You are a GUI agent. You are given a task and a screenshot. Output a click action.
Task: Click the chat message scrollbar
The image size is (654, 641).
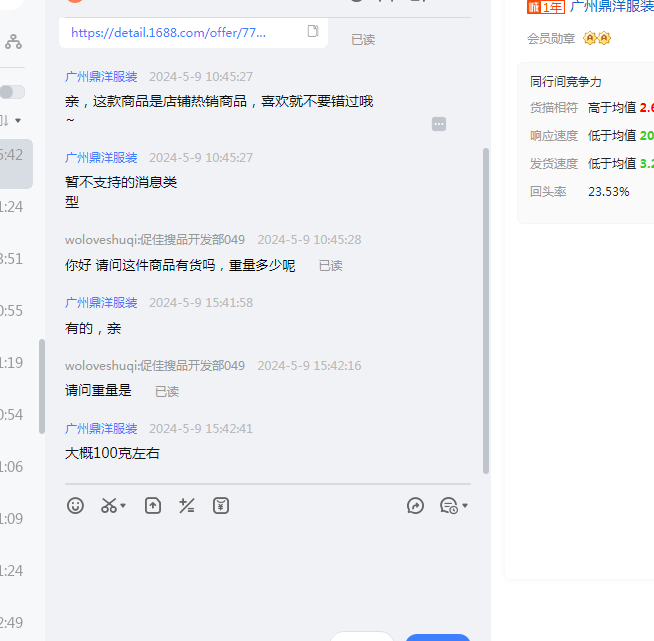click(486, 310)
